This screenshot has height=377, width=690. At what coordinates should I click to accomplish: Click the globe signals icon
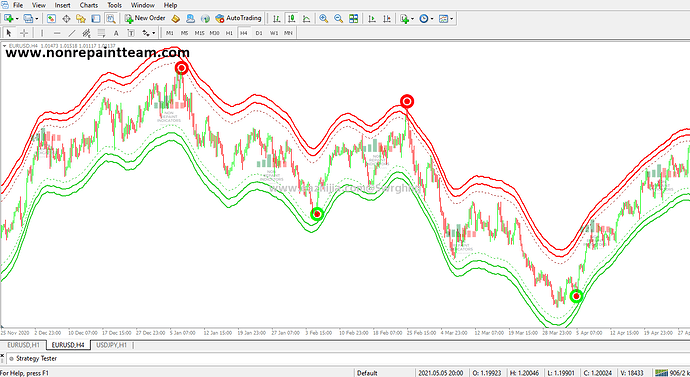[x=205, y=18]
